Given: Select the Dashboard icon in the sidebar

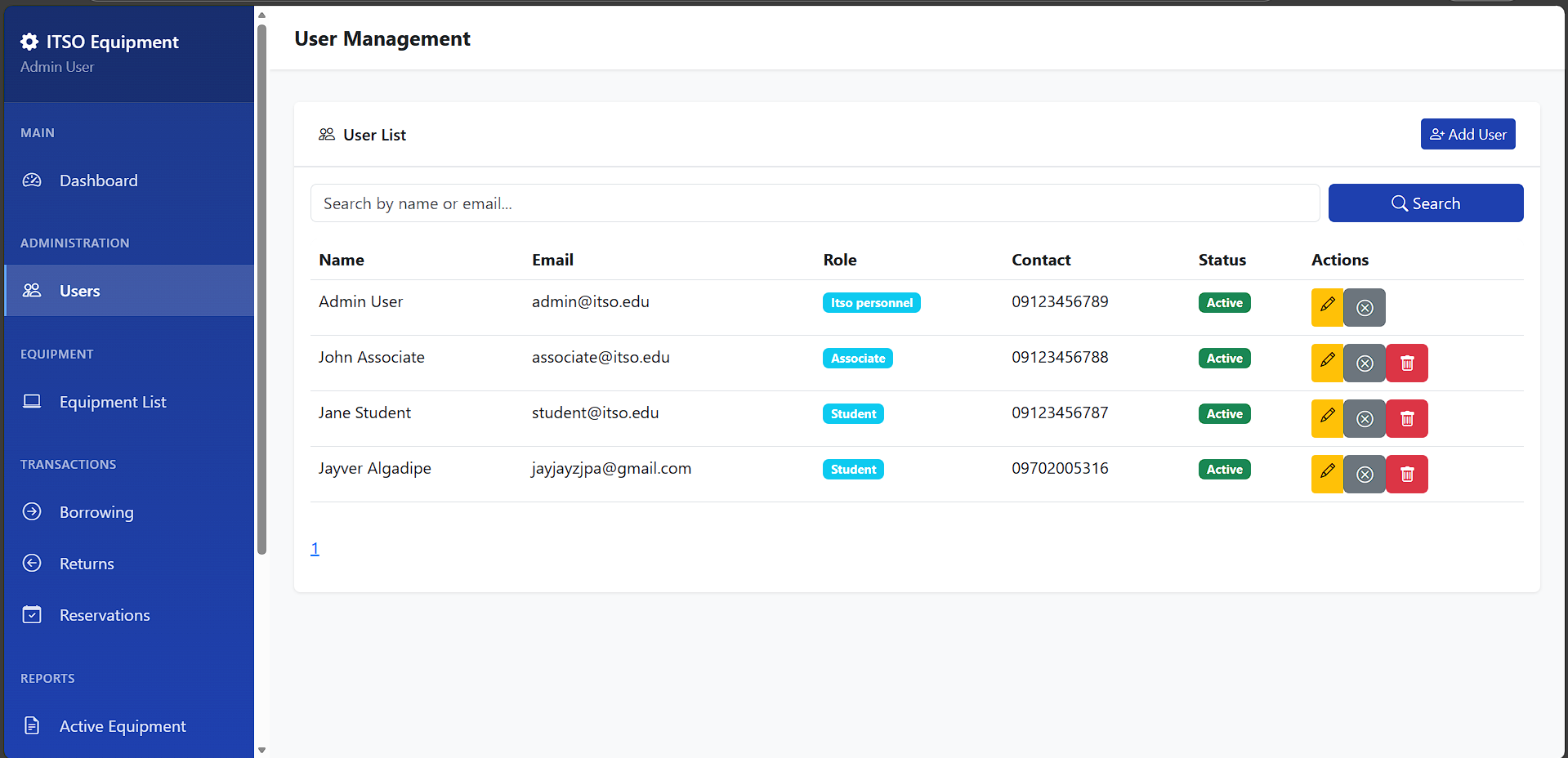Looking at the screenshot, I should click(x=31, y=181).
